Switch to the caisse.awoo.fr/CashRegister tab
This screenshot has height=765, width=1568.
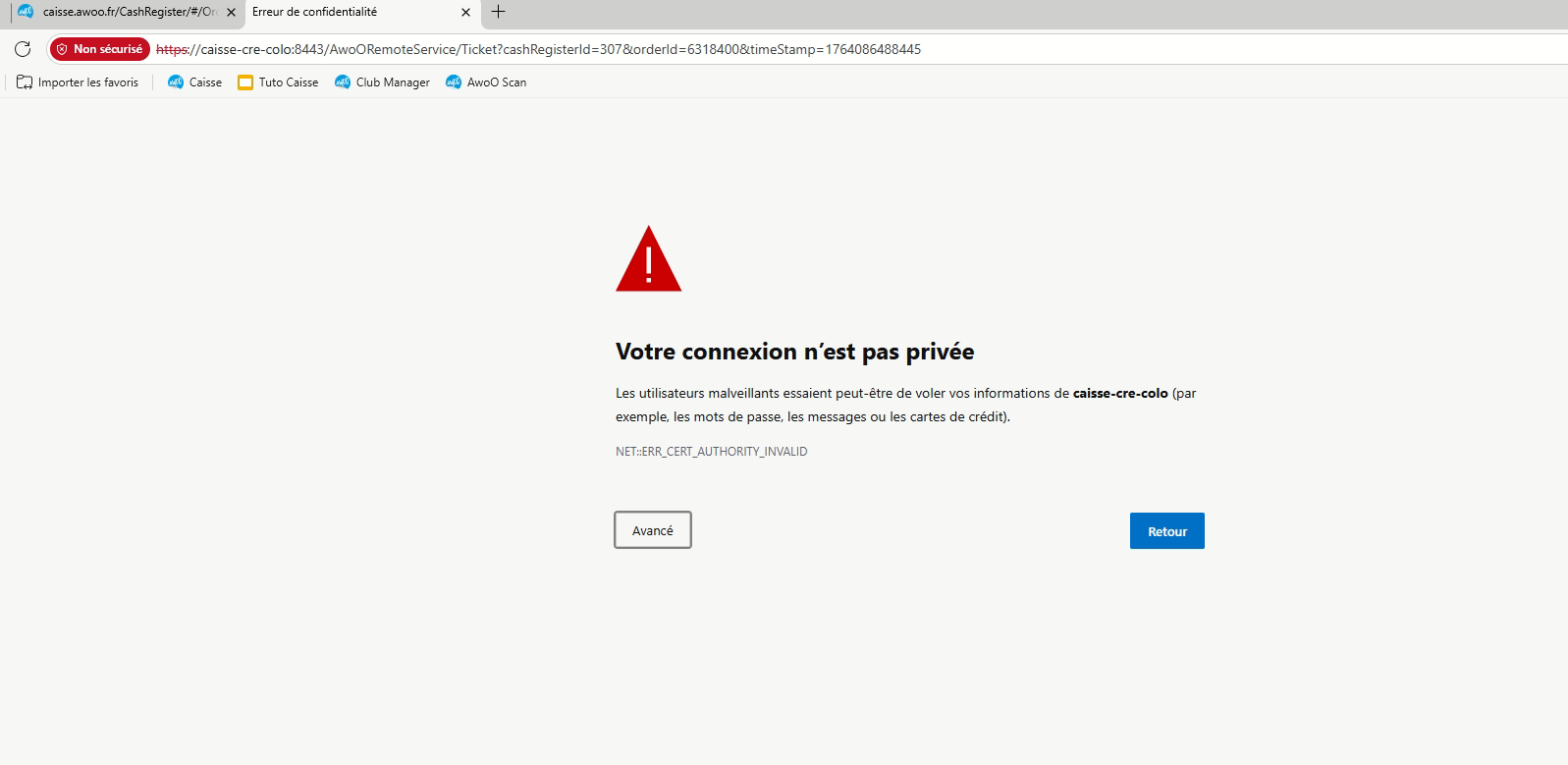pyautogui.click(x=129, y=12)
